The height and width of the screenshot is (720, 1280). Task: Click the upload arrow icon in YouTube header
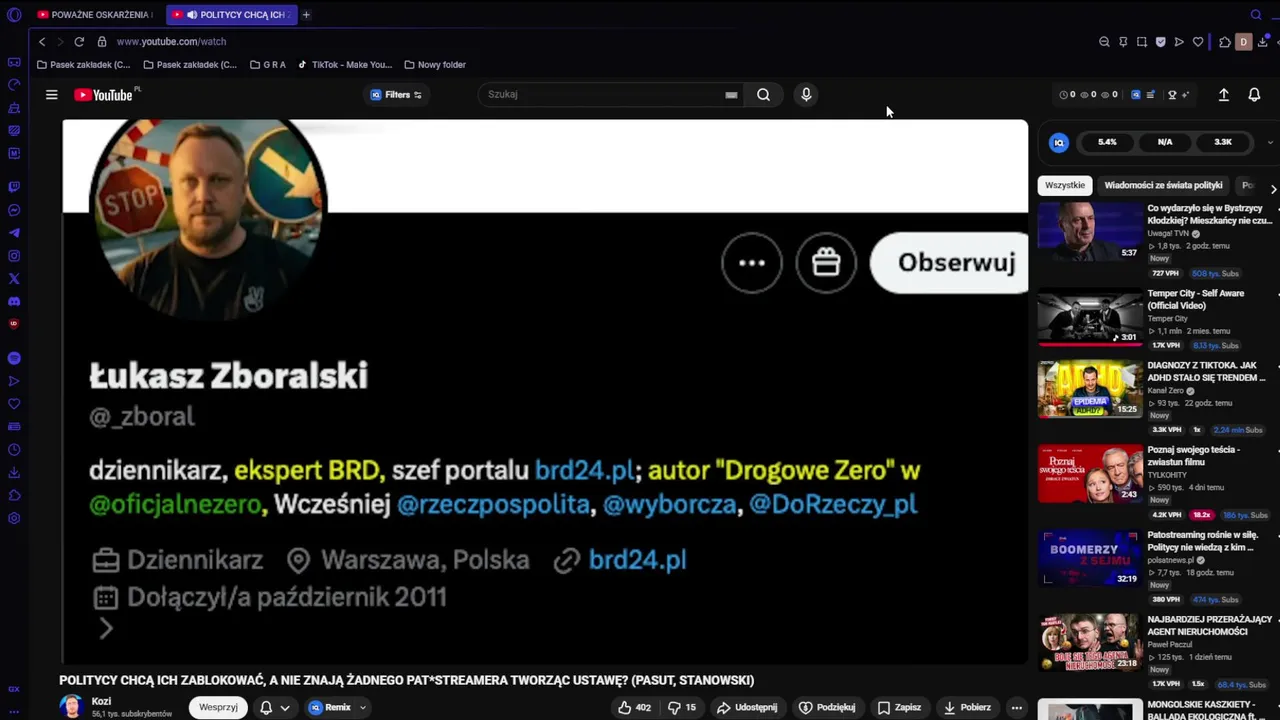pos(1223,95)
